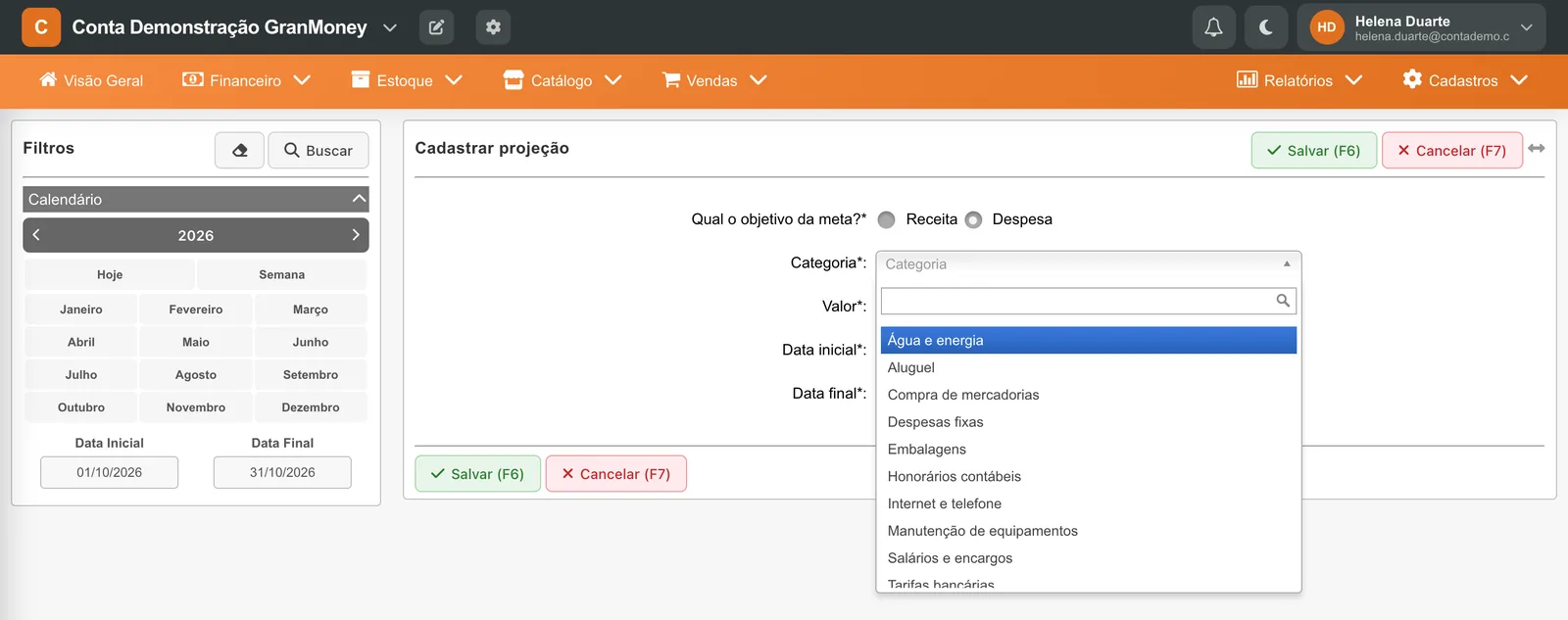Go to next year arrow

[x=356, y=235]
